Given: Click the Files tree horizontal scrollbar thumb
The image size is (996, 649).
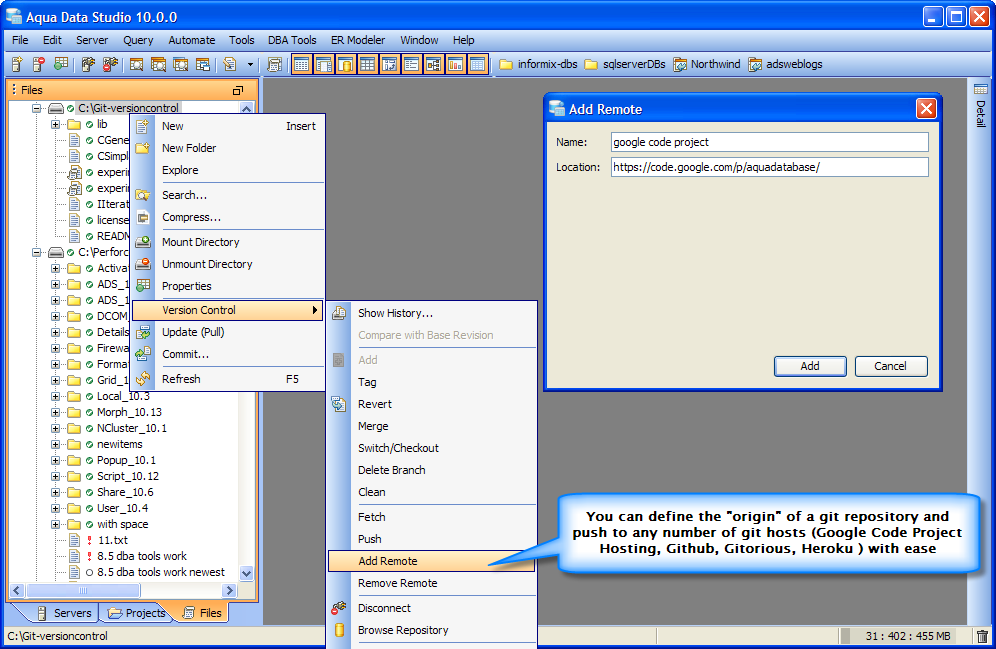Looking at the screenshot, I should click(83, 591).
